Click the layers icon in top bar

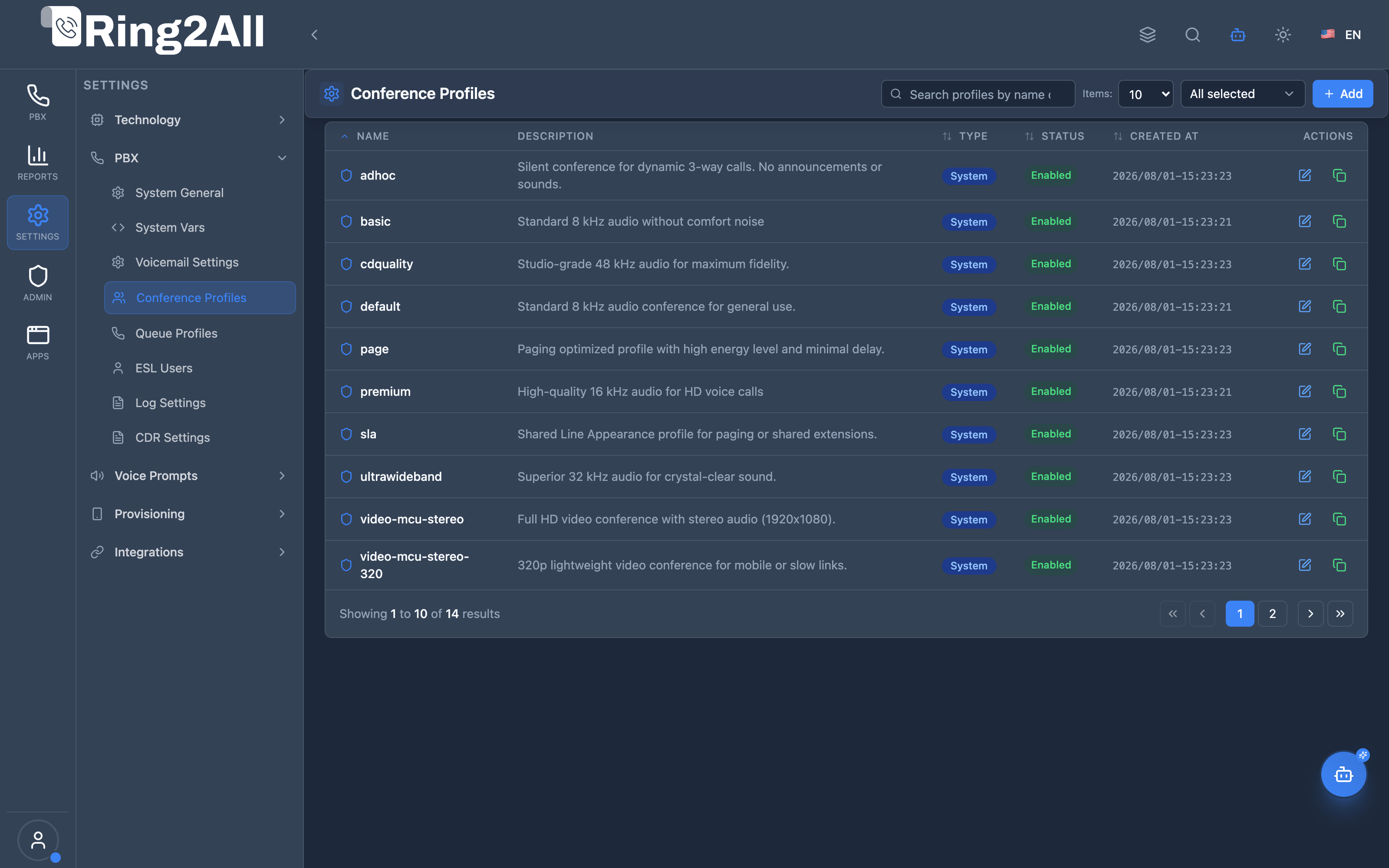pyautogui.click(x=1147, y=35)
